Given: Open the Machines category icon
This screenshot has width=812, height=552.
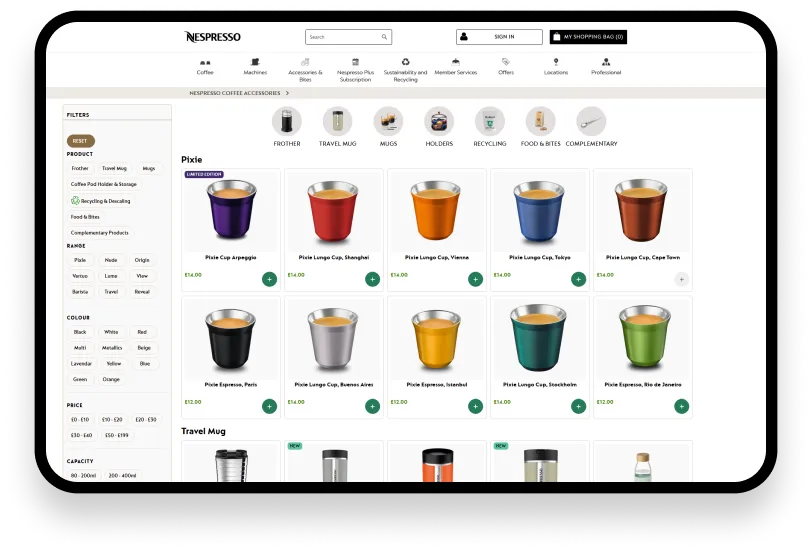Looking at the screenshot, I should click(255, 62).
